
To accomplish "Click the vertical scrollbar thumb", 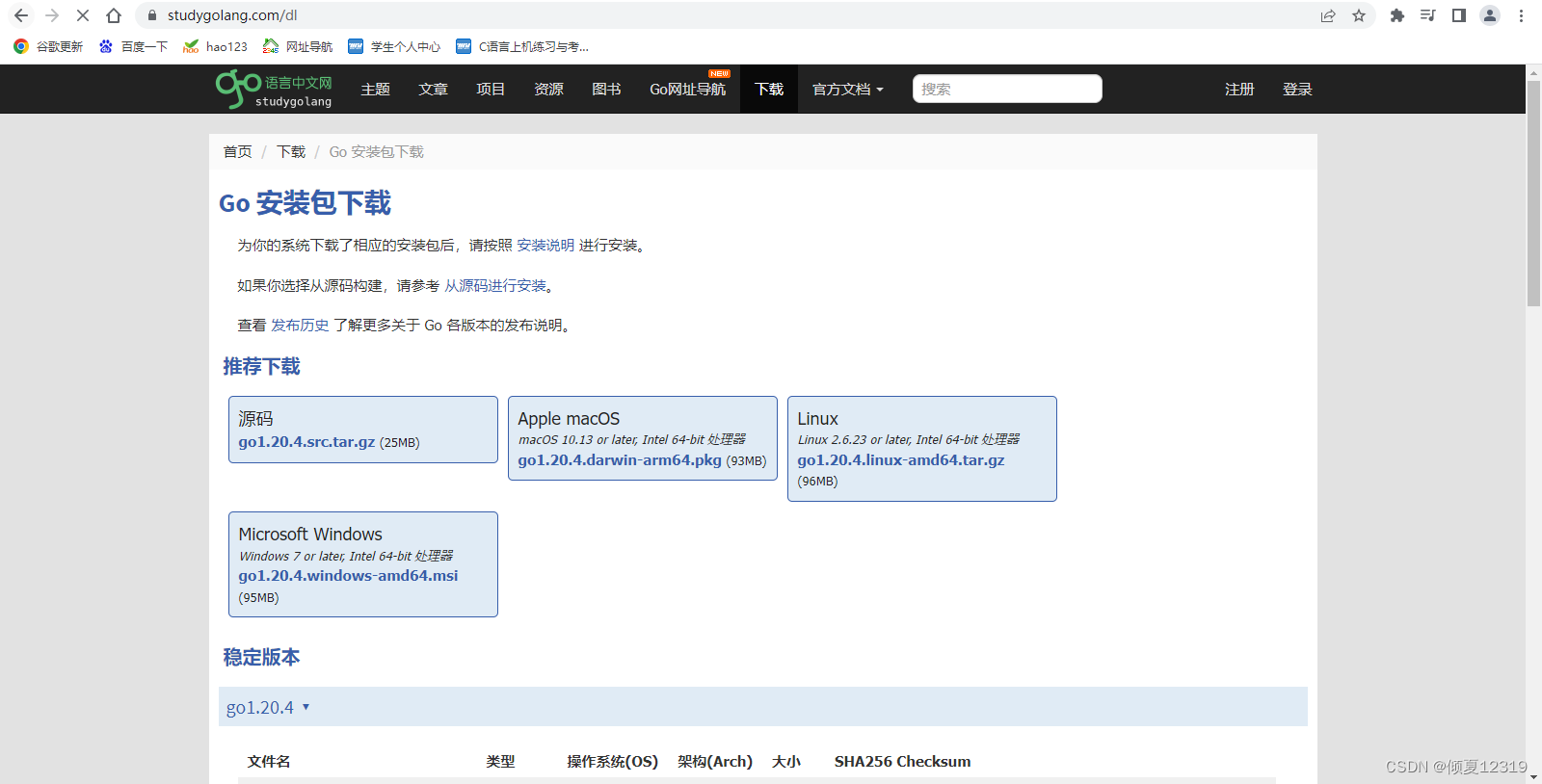I will click(x=1533, y=194).
